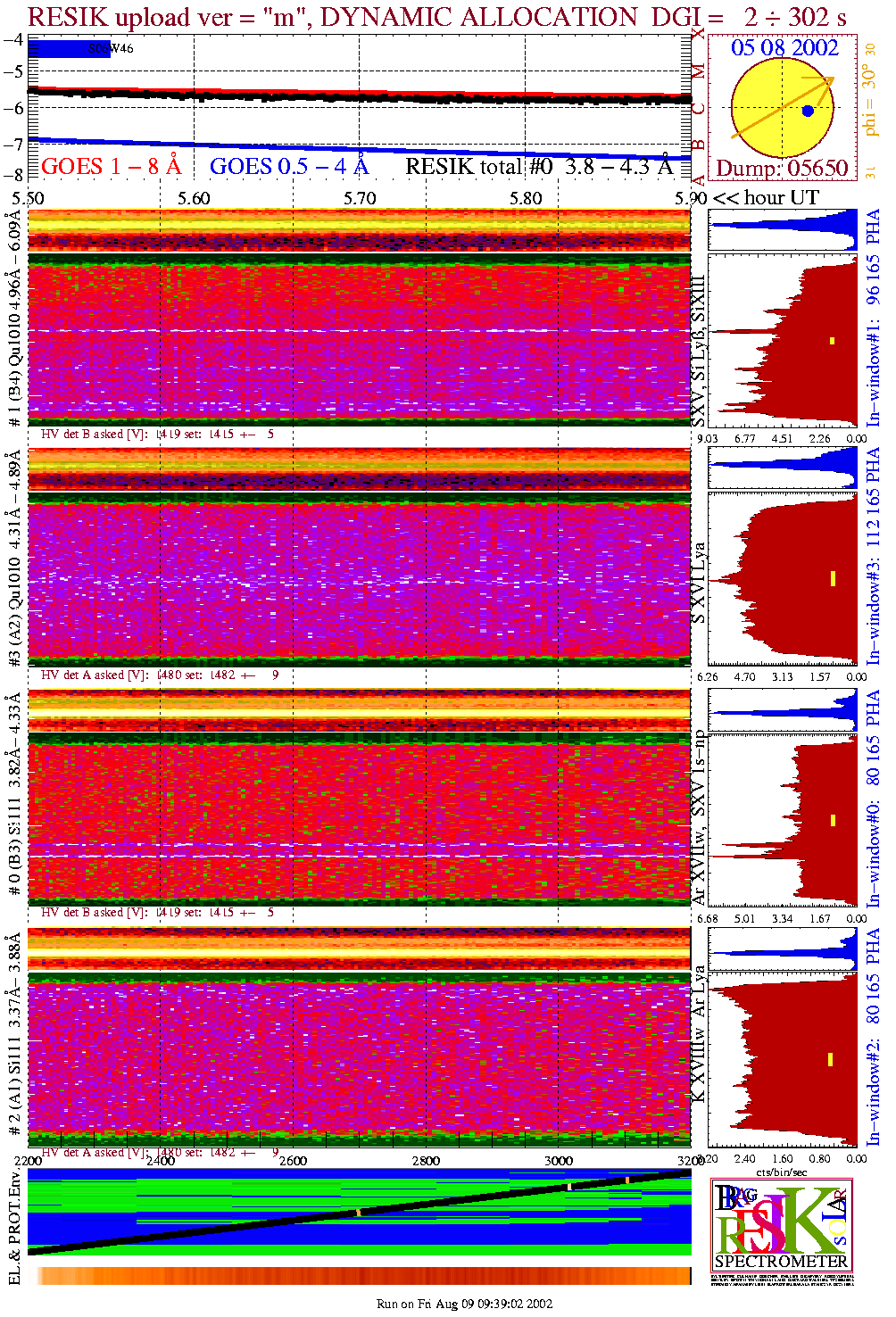Click the first orange marker on the black diagonal line
Screen dimensions: 896x1317
(x=358, y=1213)
